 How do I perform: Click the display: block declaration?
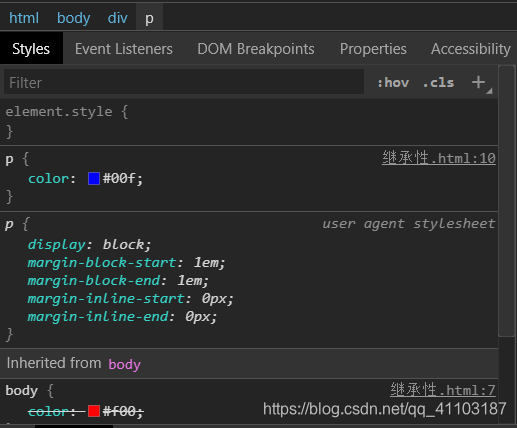point(89,245)
